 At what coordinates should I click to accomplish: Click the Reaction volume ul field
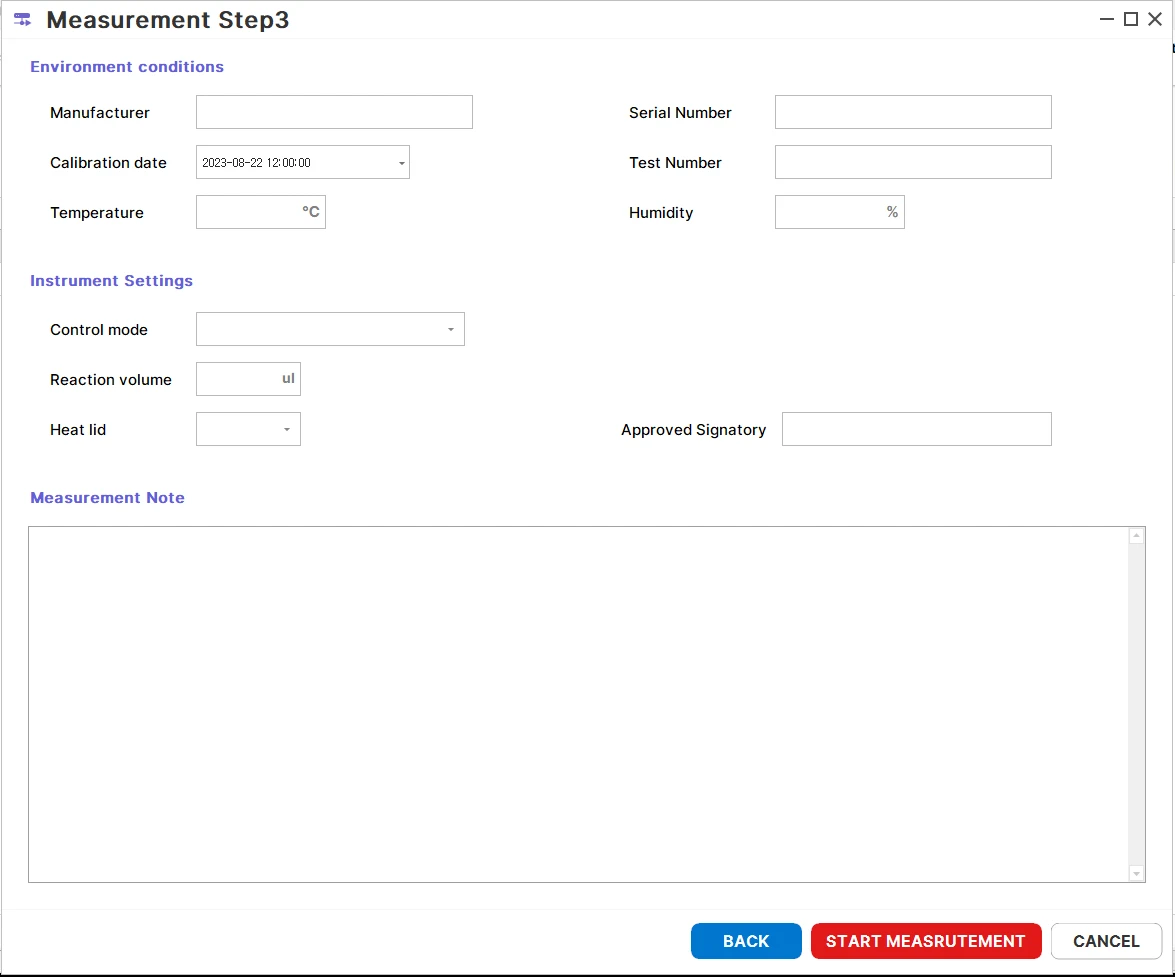[x=248, y=379]
